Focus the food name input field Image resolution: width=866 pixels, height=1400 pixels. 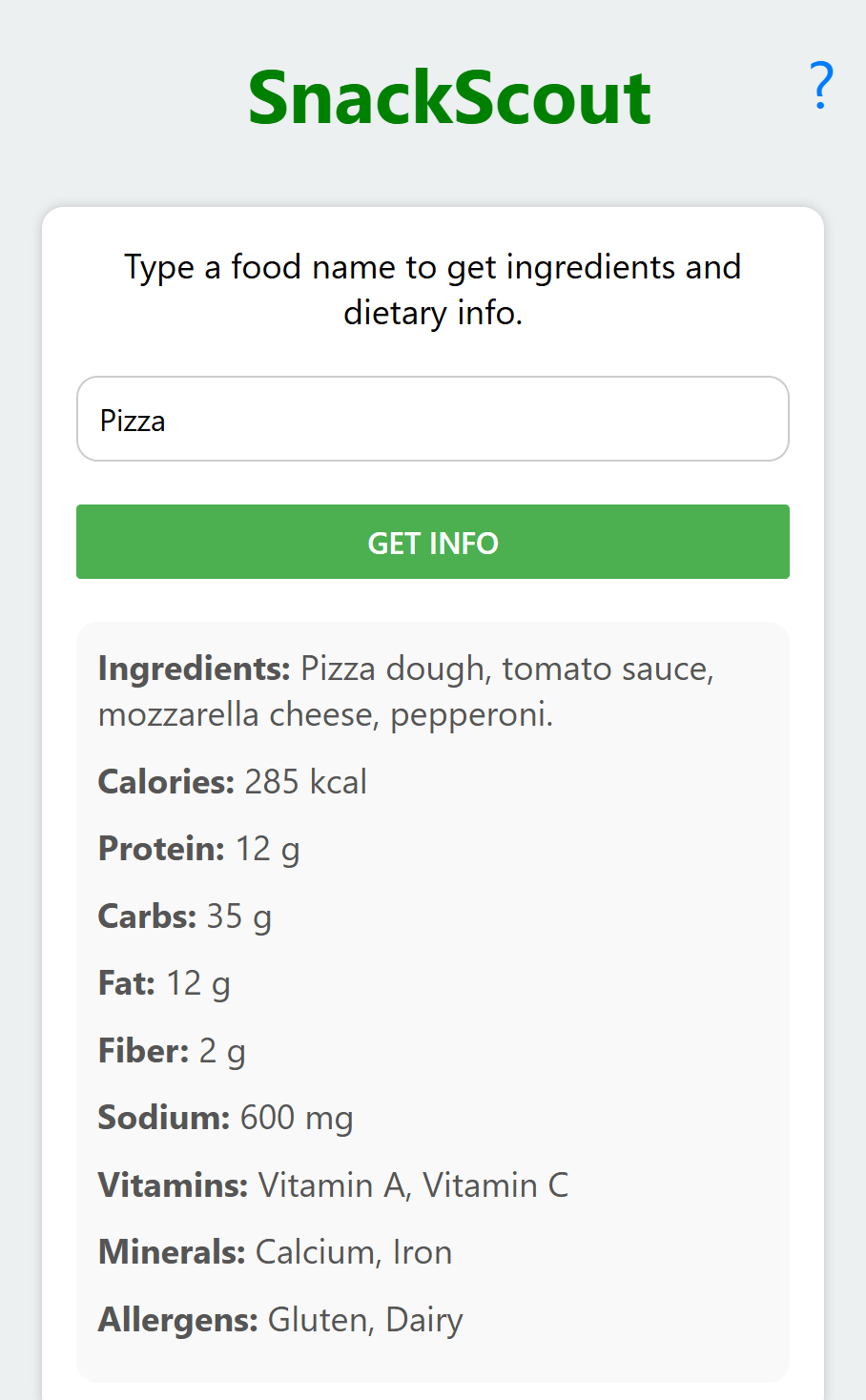(x=433, y=420)
